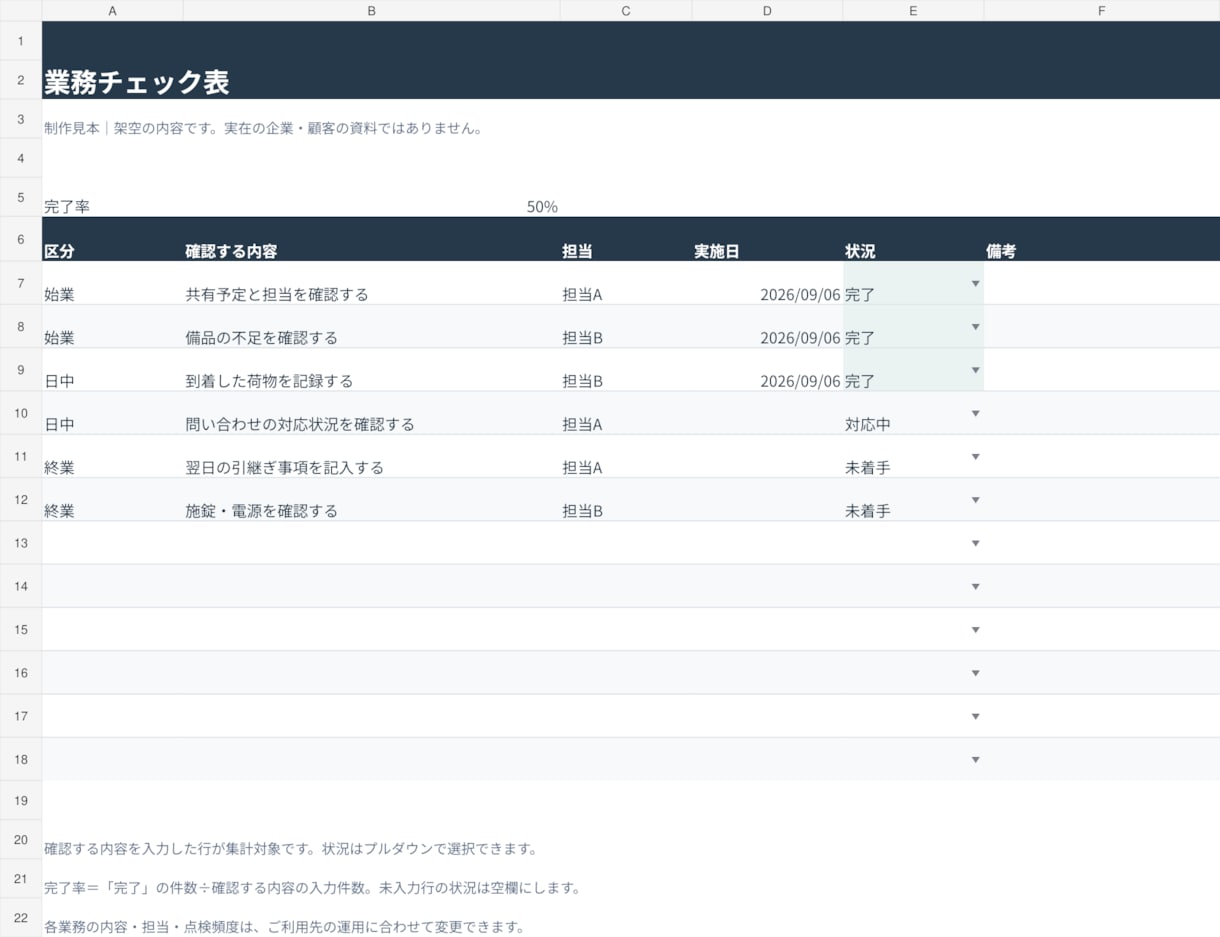Click the 区分 column heading cell
Viewport: 1220px width, 937px height.
pos(112,239)
